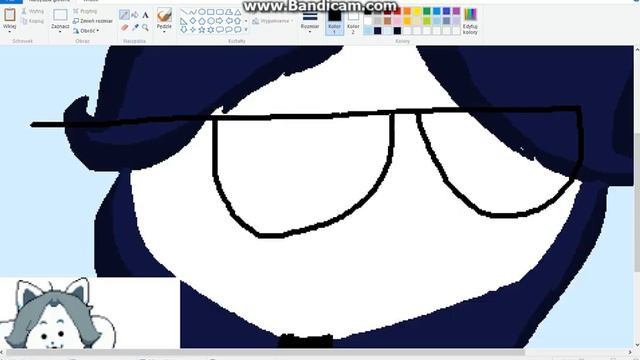Choose the rectangle shape

(x=211, y=12)
